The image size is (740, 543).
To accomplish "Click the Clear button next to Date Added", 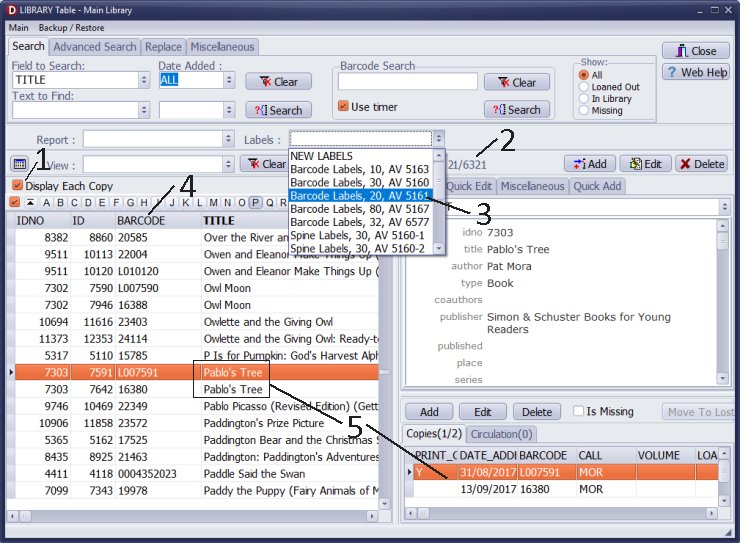I will click(278, 82).
